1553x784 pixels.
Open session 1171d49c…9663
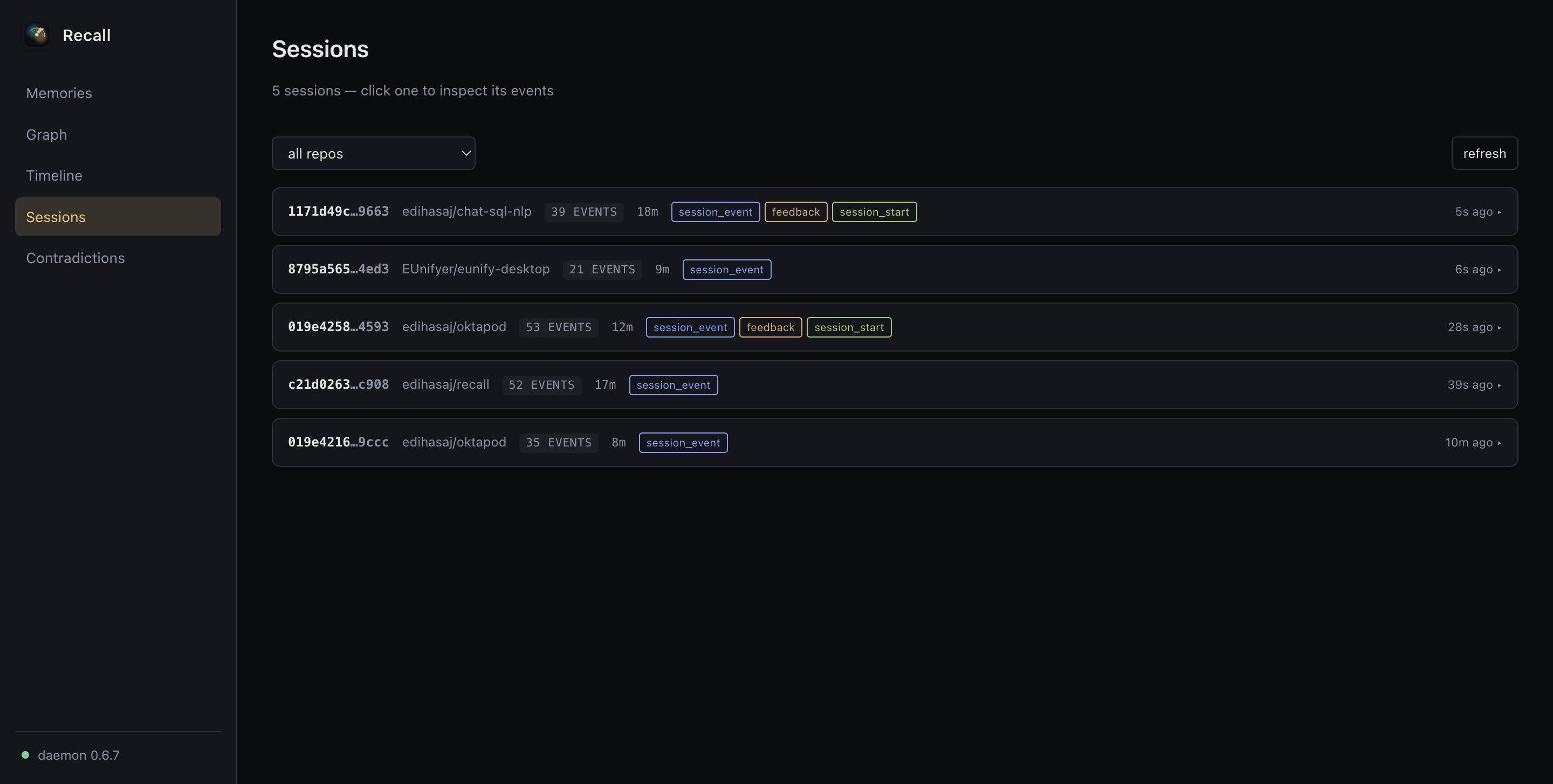[895, 211]
